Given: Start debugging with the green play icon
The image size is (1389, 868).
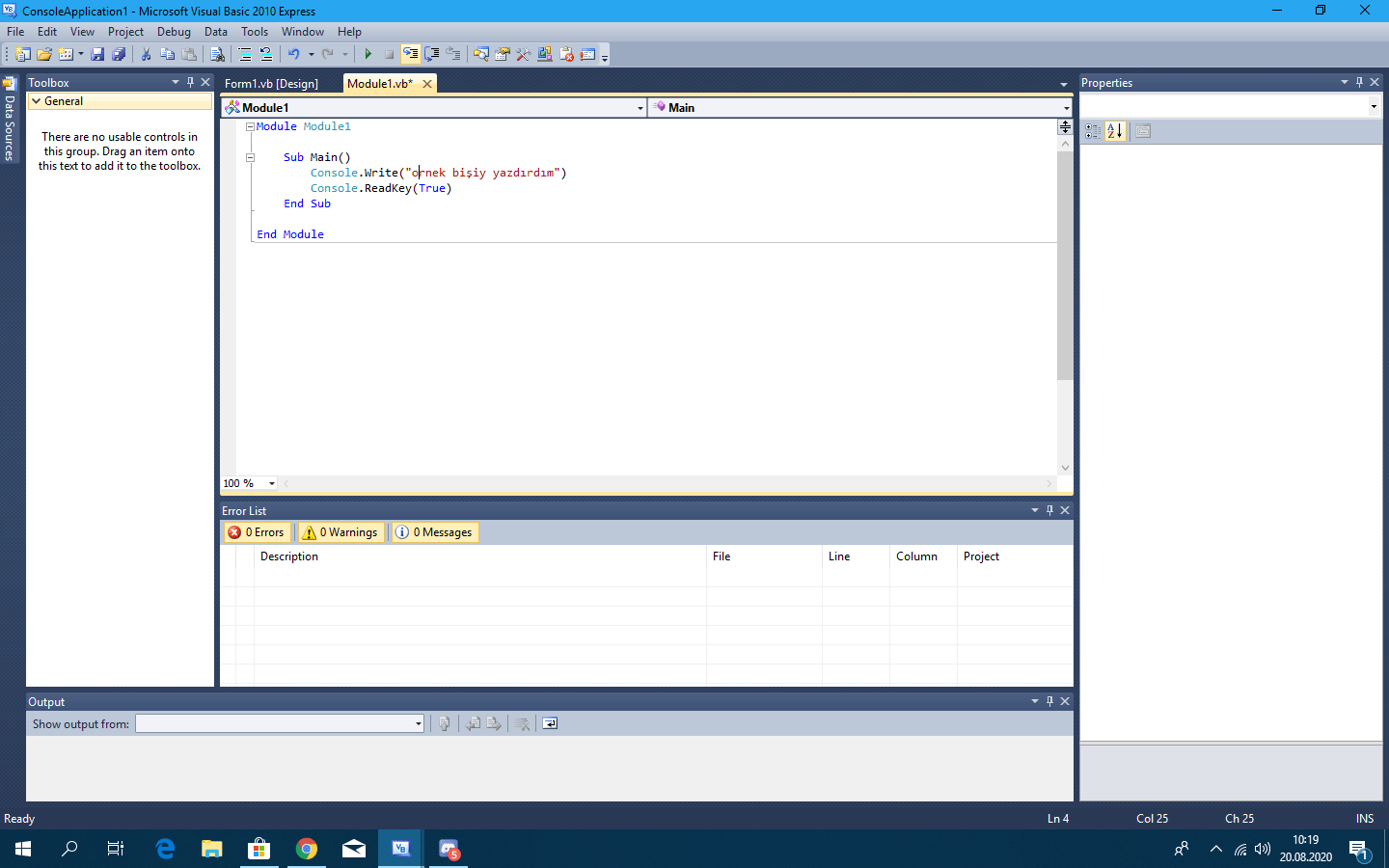Looking at the screenshot, I should (x=368, y=54).
